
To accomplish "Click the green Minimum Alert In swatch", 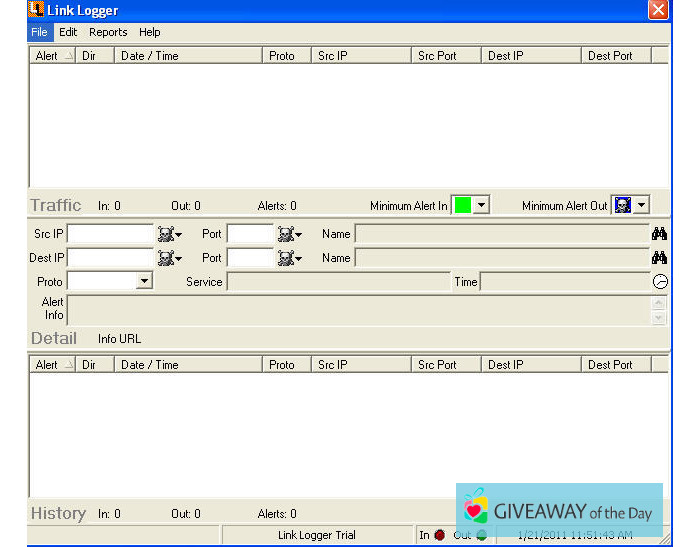I will 462,205.
